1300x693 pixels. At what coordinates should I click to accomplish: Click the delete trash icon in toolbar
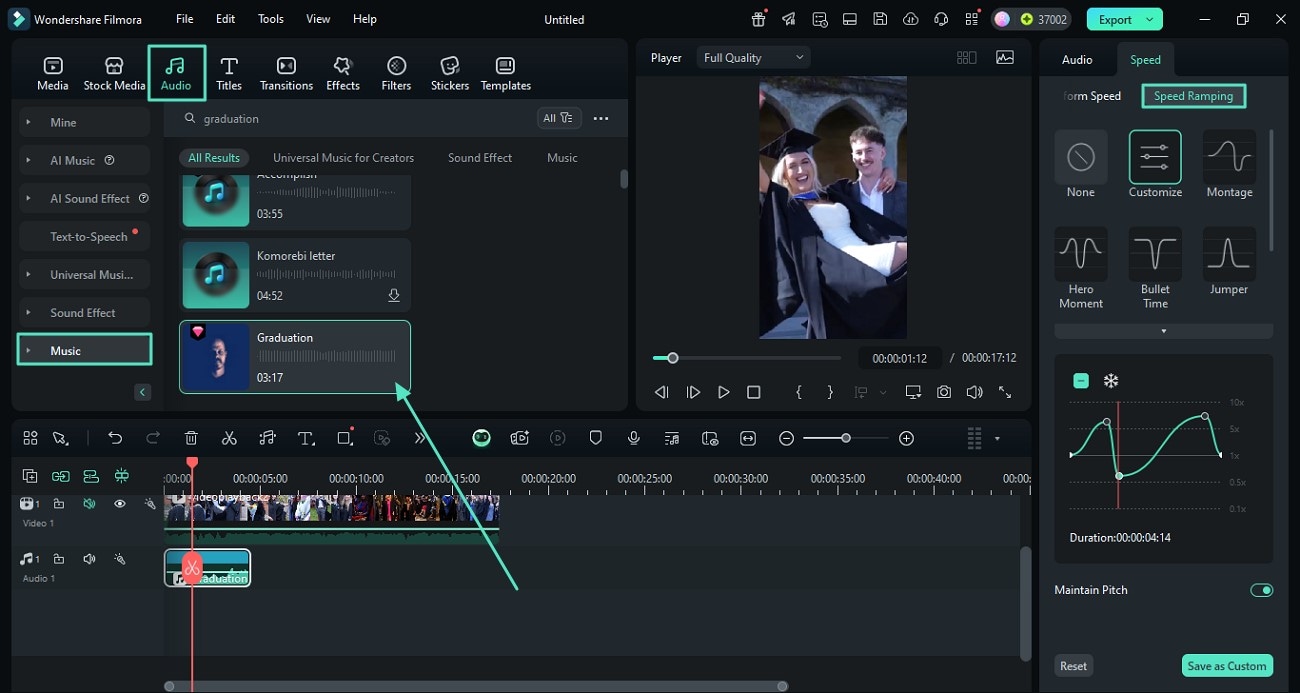click(191, 438)
